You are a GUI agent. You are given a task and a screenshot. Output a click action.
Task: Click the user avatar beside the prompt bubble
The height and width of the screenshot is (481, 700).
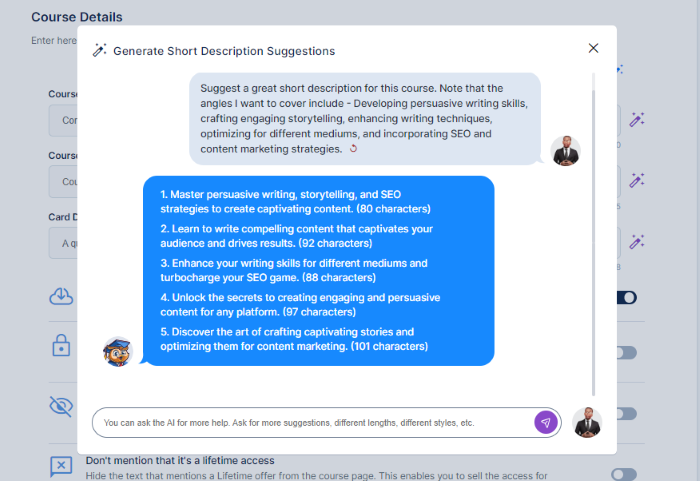[x=565, y=151]
